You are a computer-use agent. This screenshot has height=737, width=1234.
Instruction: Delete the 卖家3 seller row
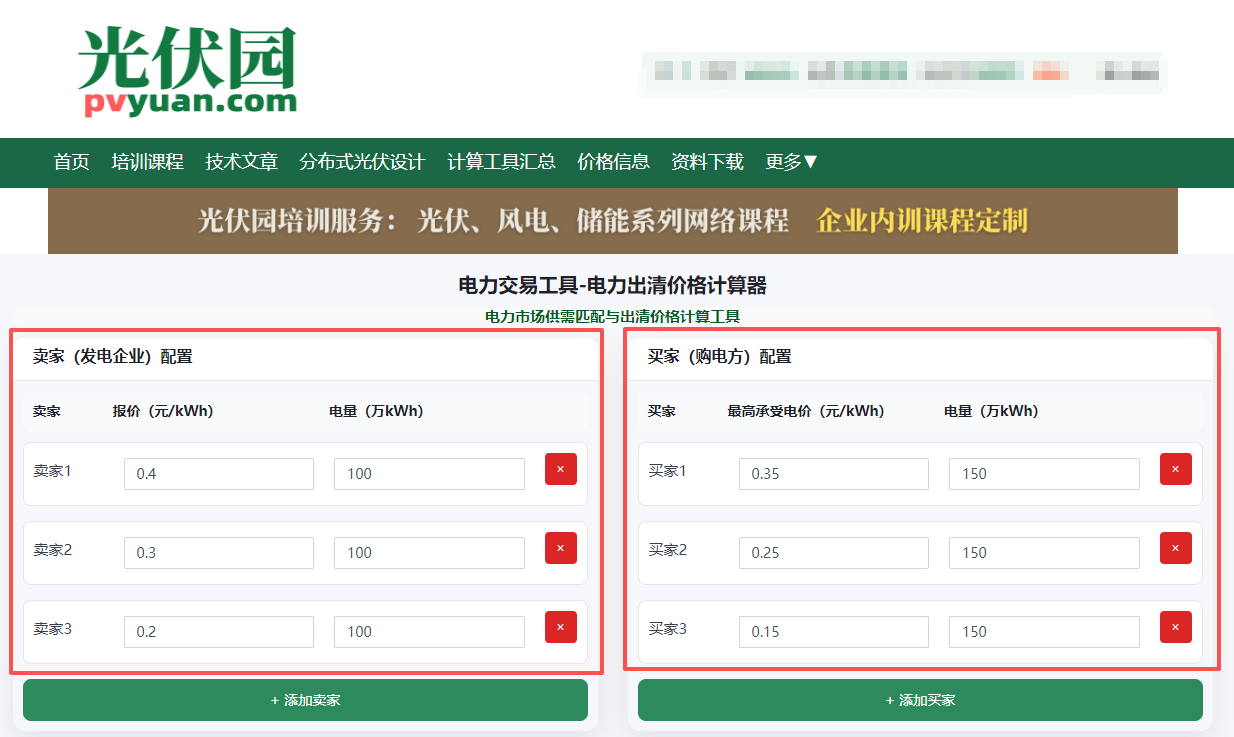(x=560, y=627)
